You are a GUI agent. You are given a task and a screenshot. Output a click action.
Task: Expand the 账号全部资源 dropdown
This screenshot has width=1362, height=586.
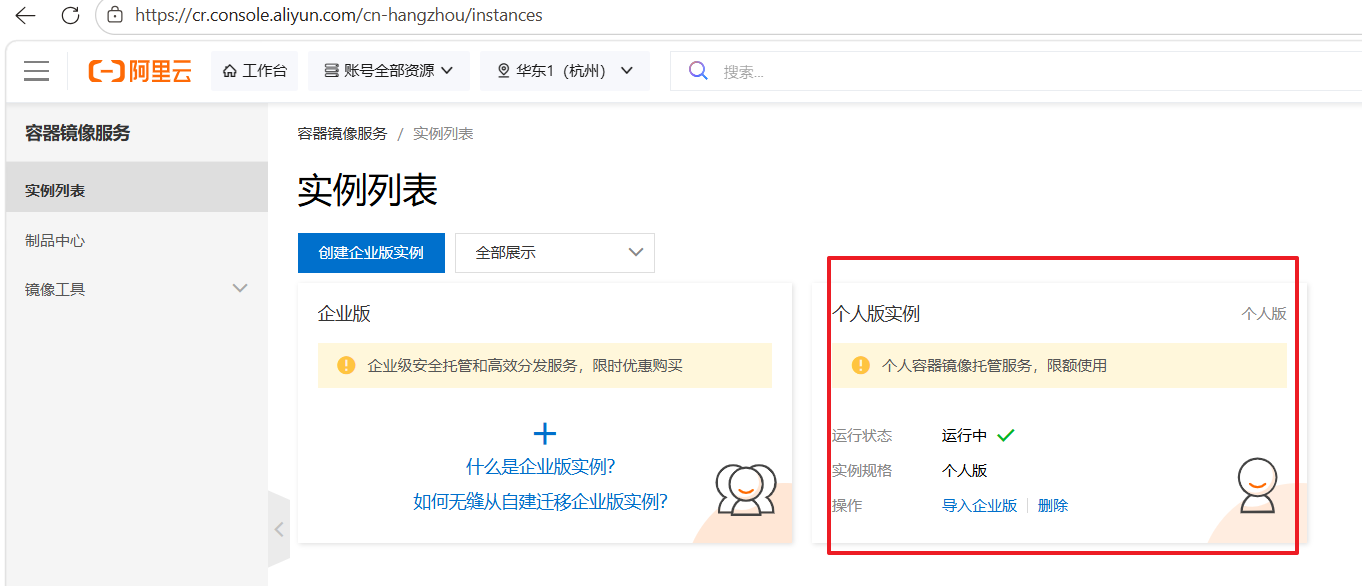(x=389, y=71)
